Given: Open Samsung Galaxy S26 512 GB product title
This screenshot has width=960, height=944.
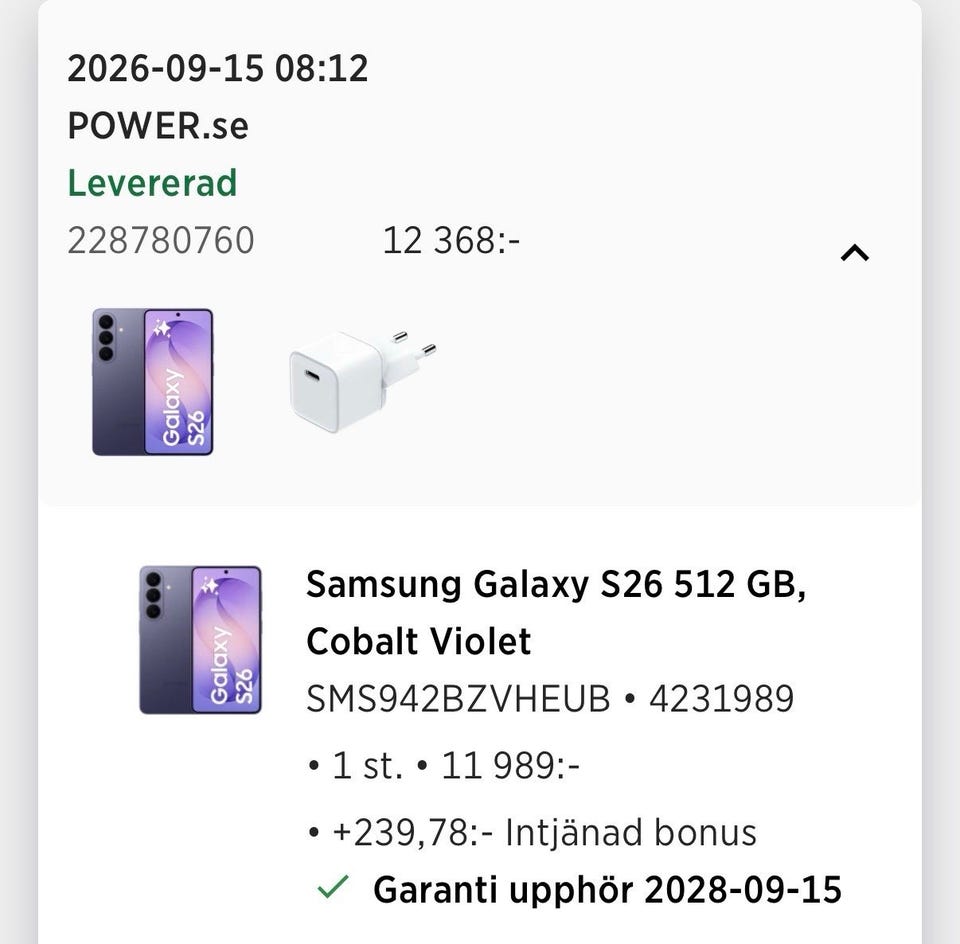Looking at the screenshot, I should coord(556,584).
